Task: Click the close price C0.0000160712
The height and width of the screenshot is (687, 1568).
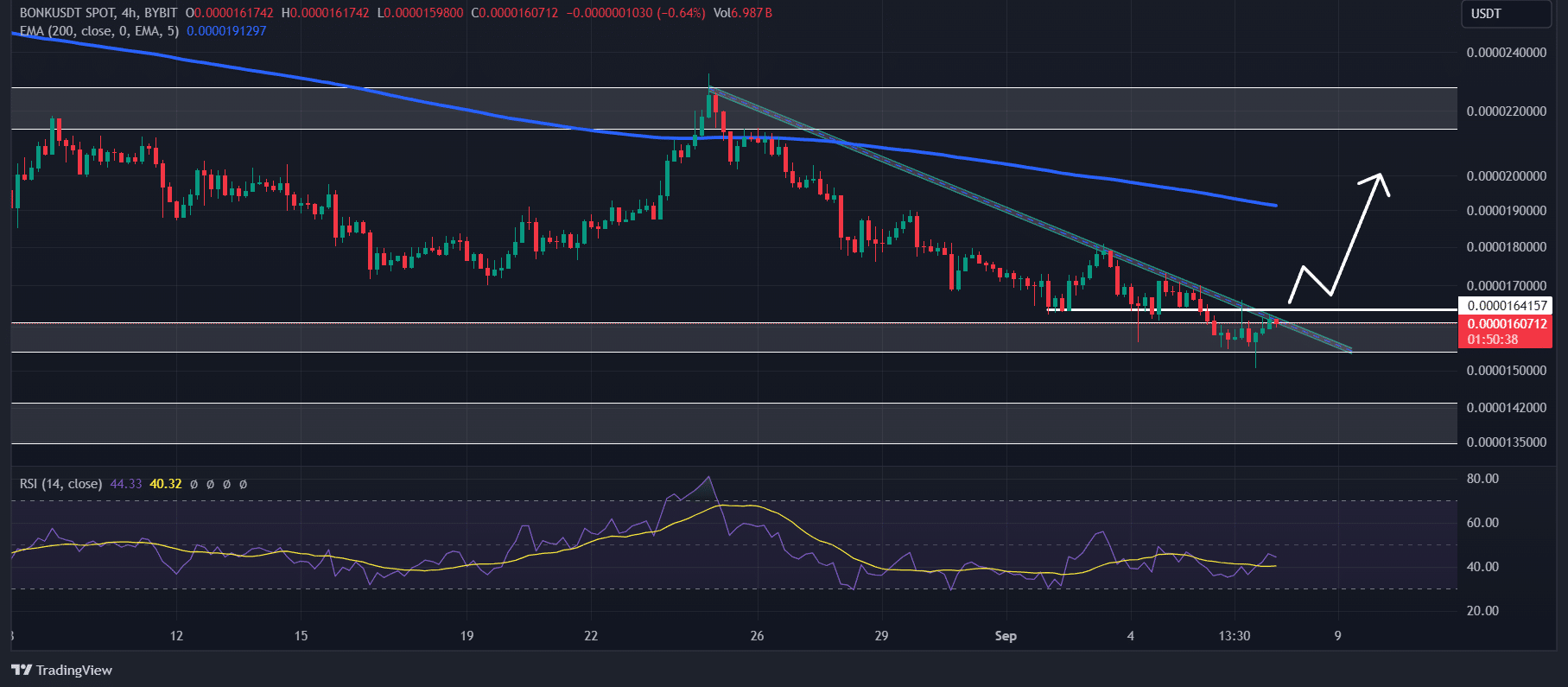Action: (x=515, y=13)
